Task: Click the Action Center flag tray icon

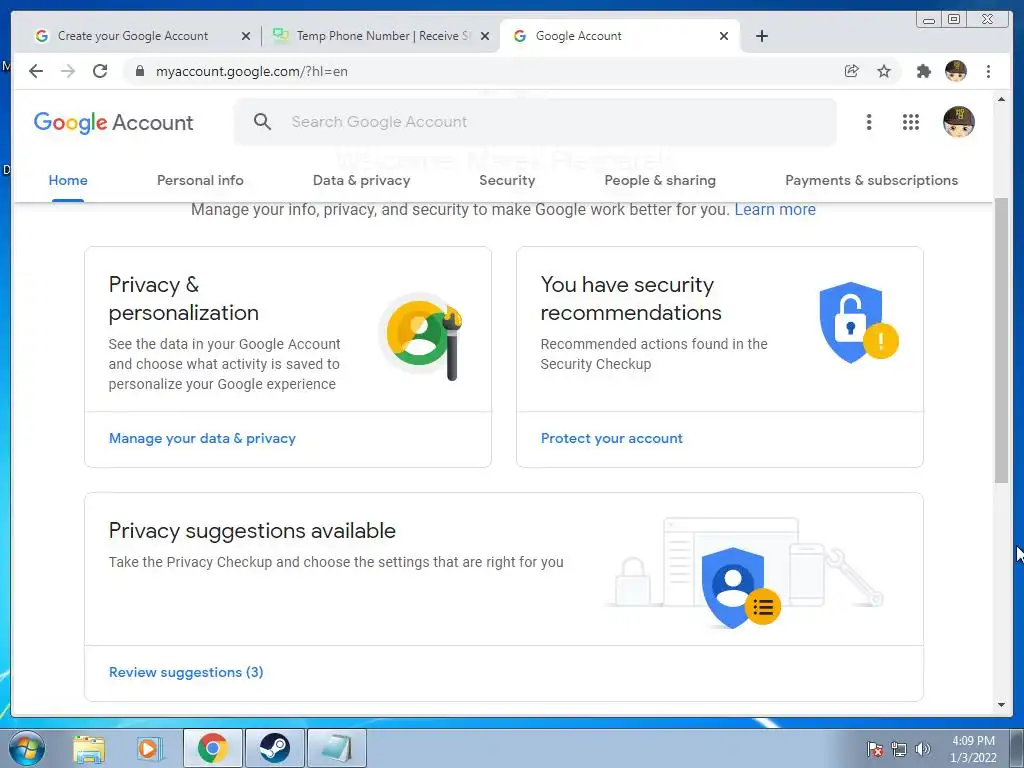Action: click(x=875, y=749)
